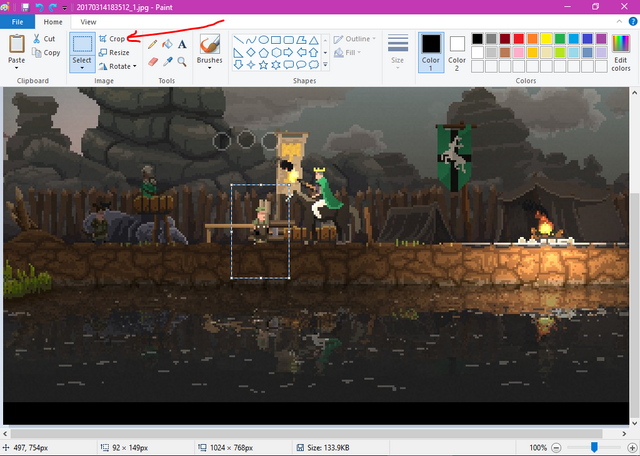Viewport: 640px width, 456px height.
Task: Click the Paste clipboard icon
Action: [17, 43]
